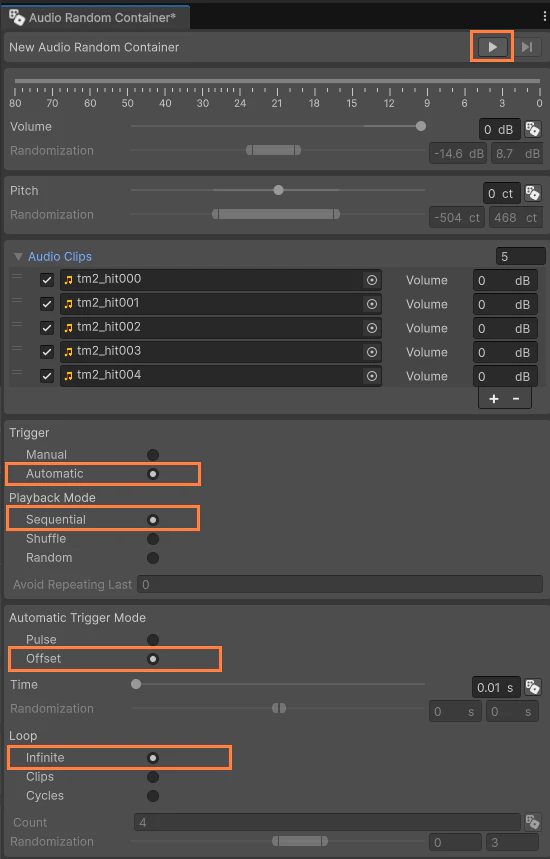Uncheck the tm2_hit001 clip checkbox
550x859 pixels.
coord(47,304)
